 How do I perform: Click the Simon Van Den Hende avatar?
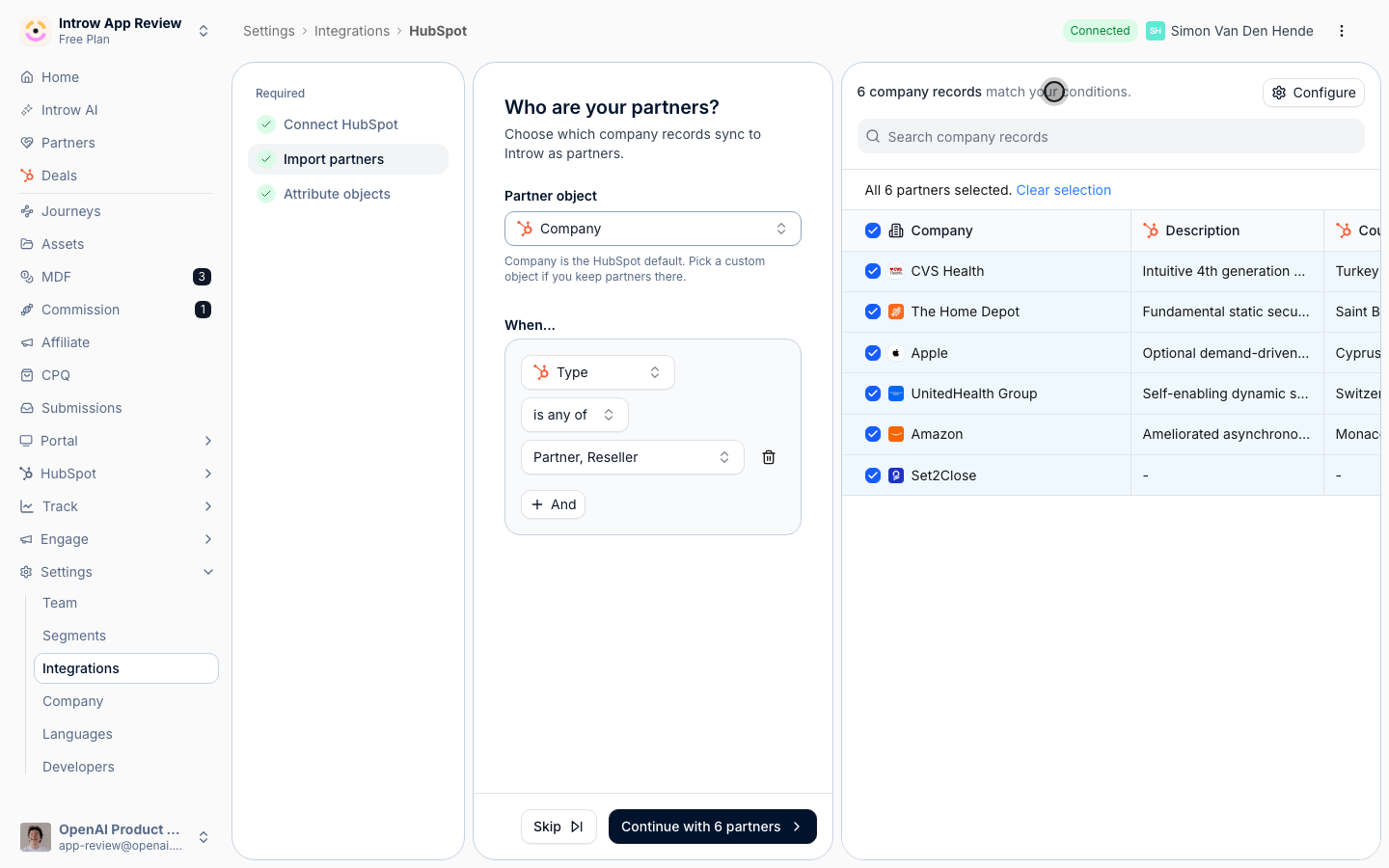[1156, 31]
